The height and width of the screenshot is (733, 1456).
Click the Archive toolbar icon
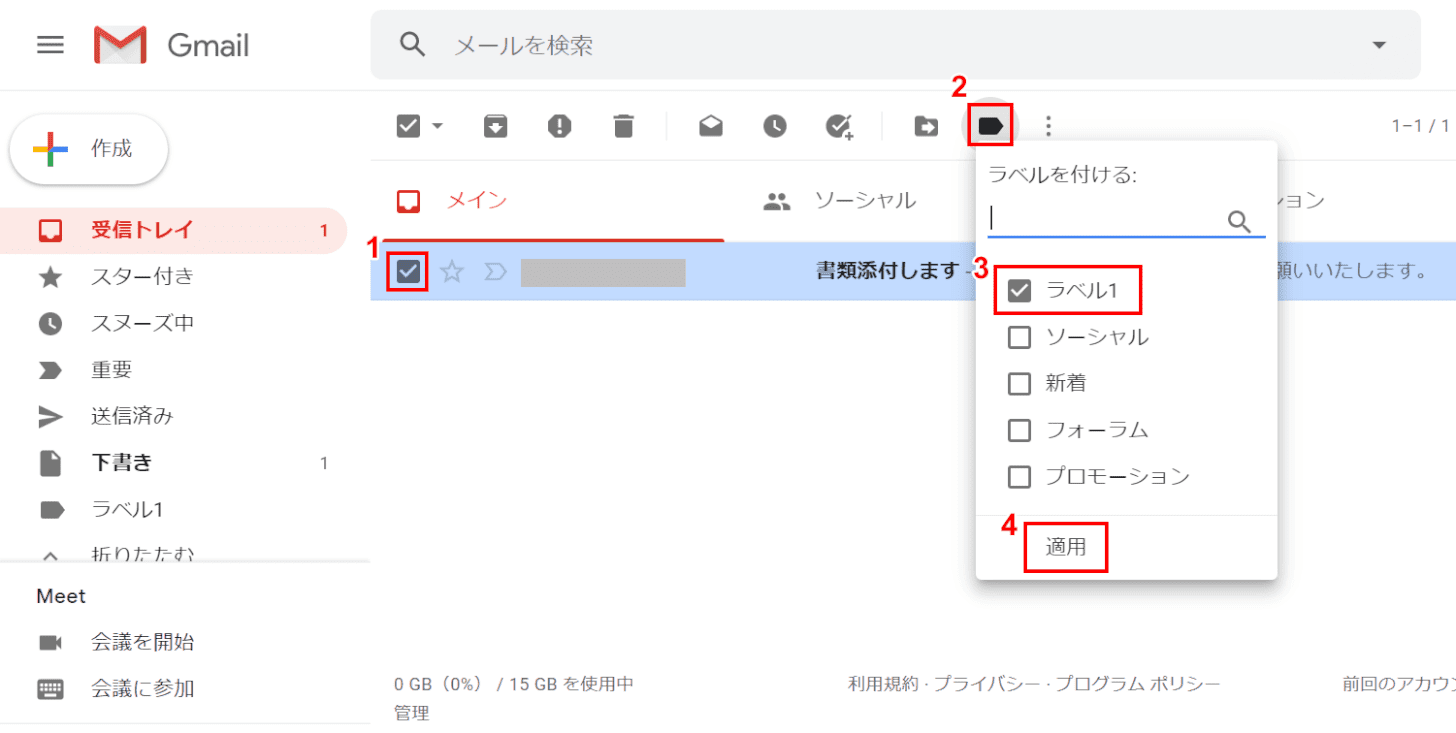(496, 126)
